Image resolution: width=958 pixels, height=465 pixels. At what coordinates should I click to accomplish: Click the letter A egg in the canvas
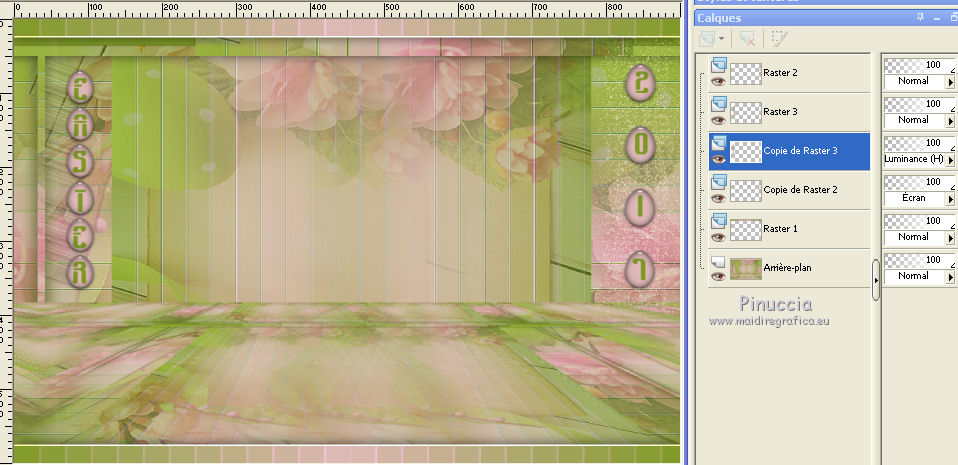tap(79, 126)
